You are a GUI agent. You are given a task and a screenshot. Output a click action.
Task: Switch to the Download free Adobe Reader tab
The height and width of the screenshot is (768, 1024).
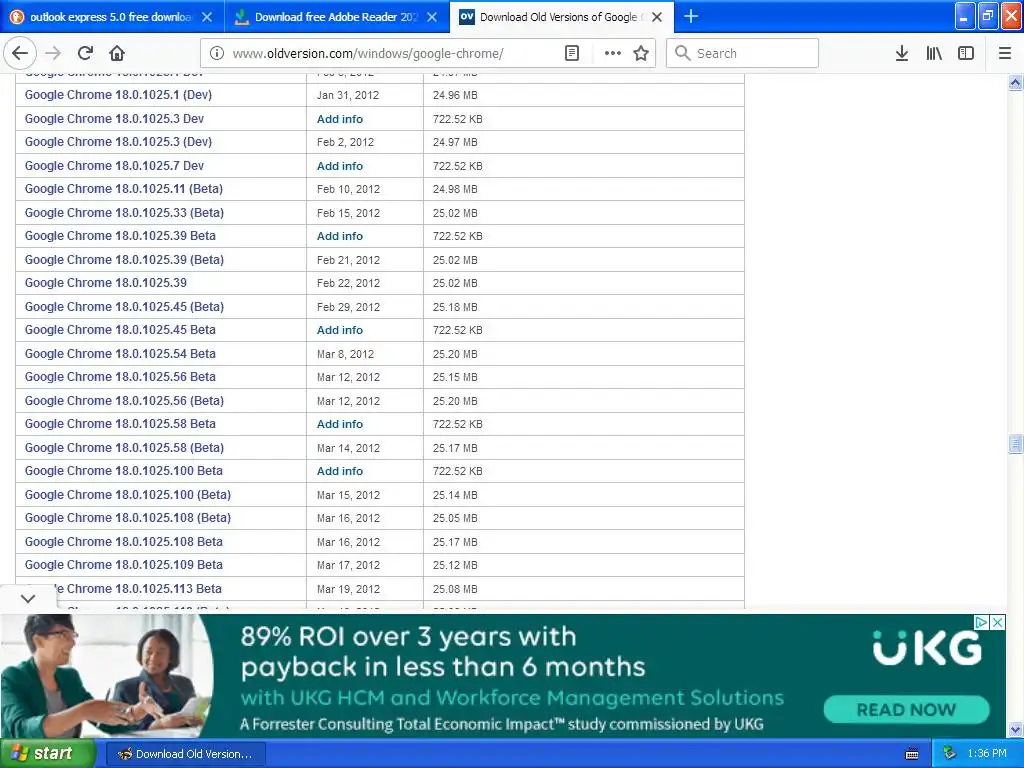coord(336,17)
